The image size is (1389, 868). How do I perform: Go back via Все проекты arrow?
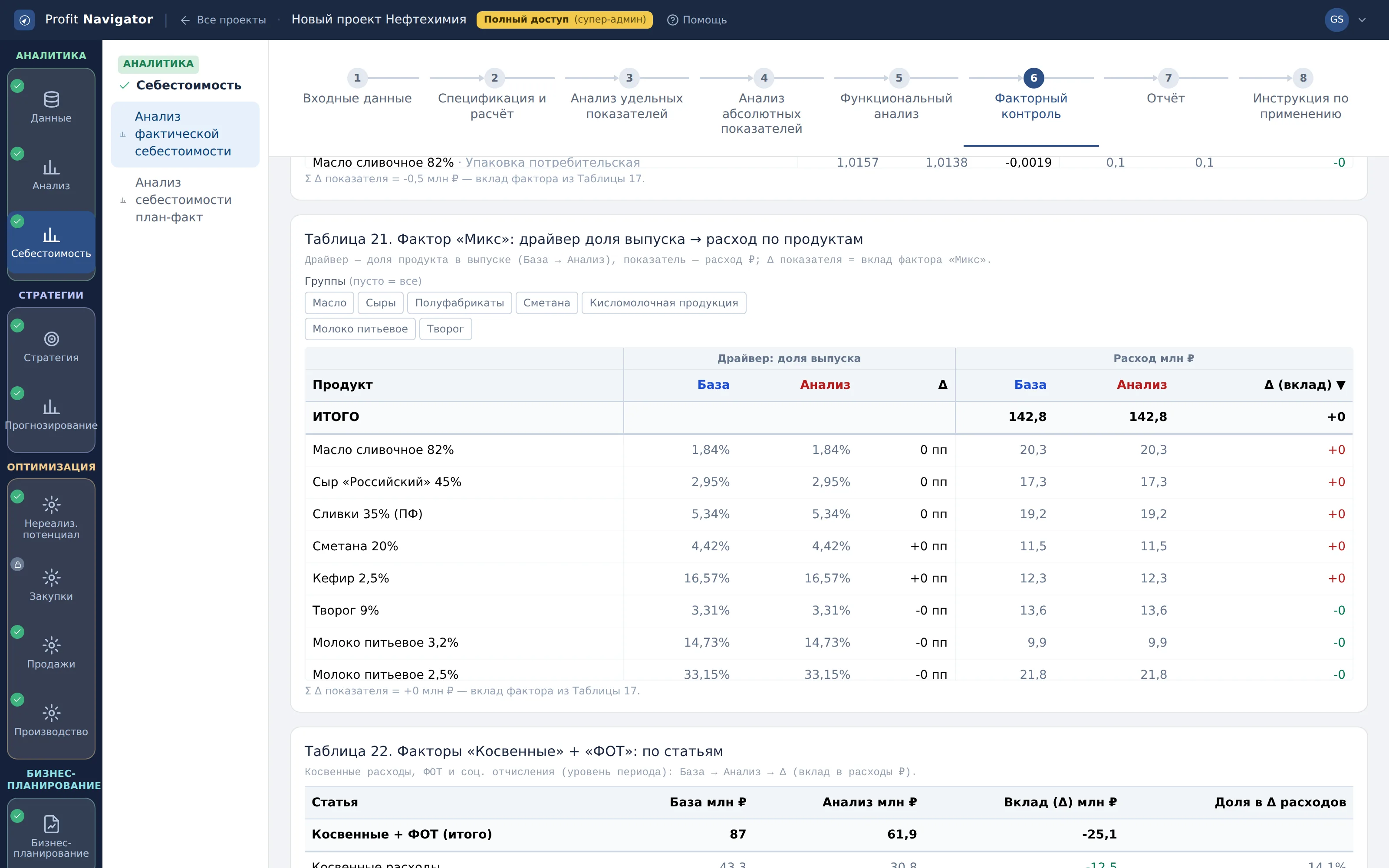pos(185,20)
